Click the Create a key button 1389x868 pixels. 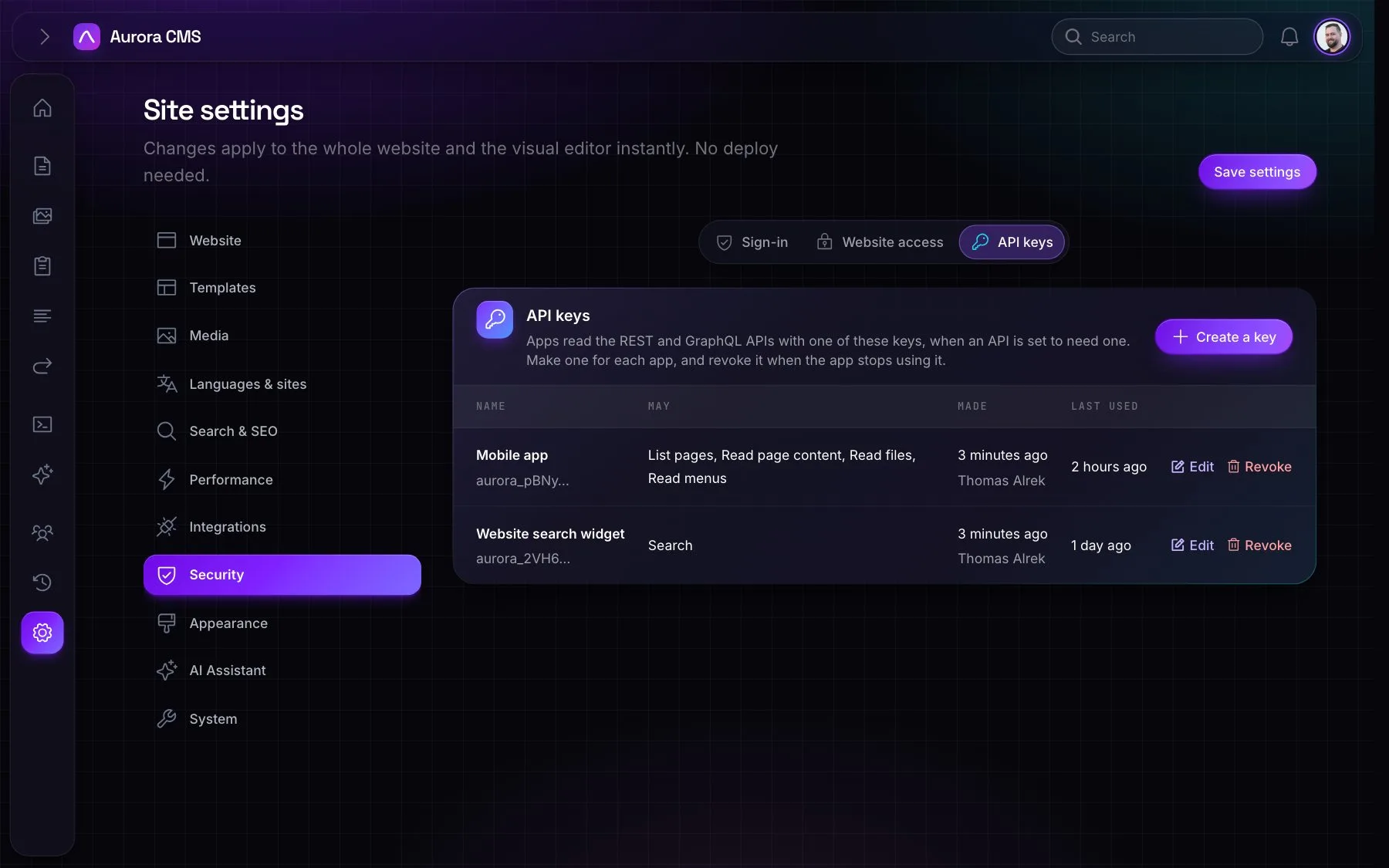coord(1224,337)
